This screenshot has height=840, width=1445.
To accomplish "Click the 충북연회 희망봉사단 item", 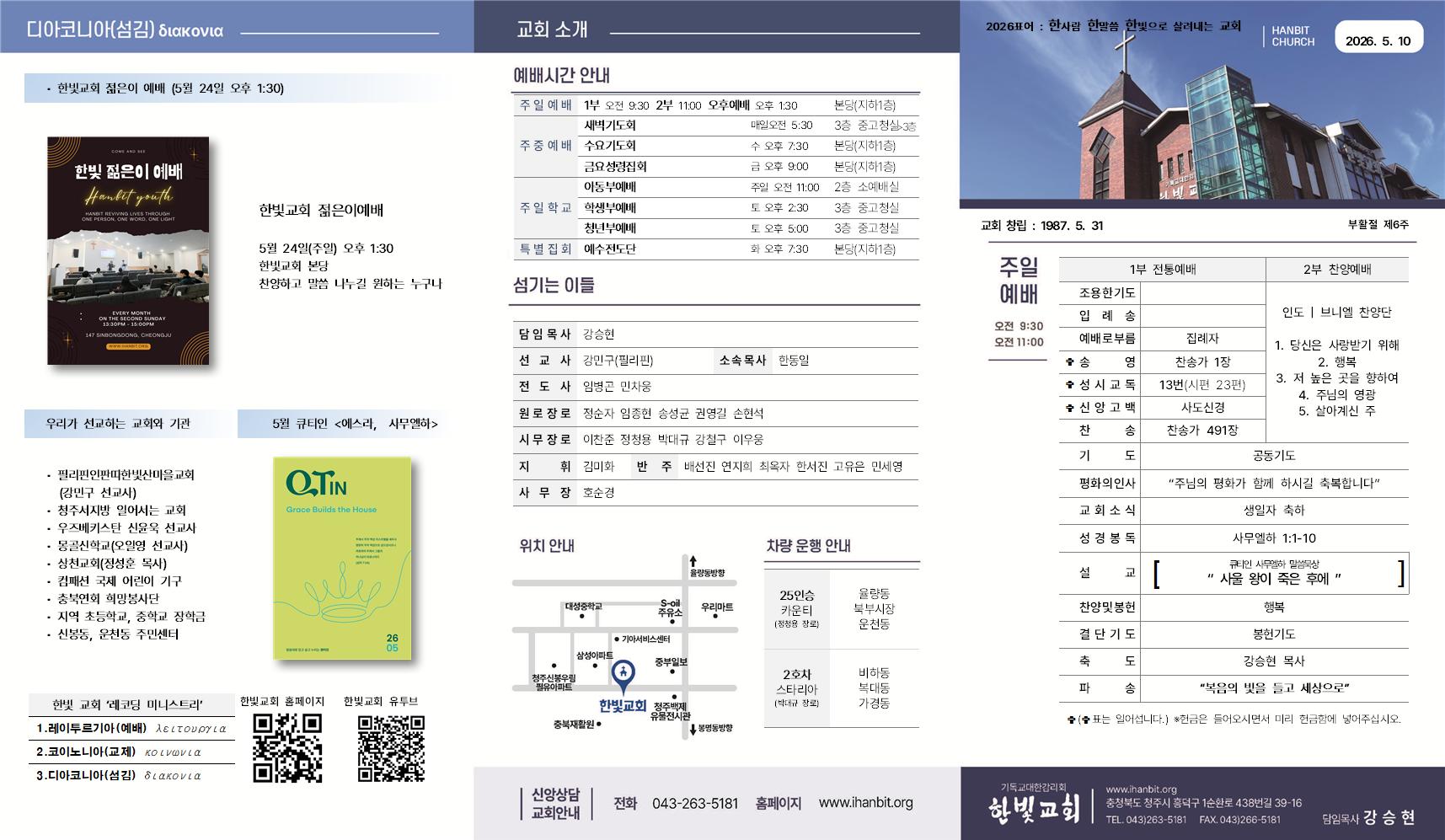I will coord(104,599).
